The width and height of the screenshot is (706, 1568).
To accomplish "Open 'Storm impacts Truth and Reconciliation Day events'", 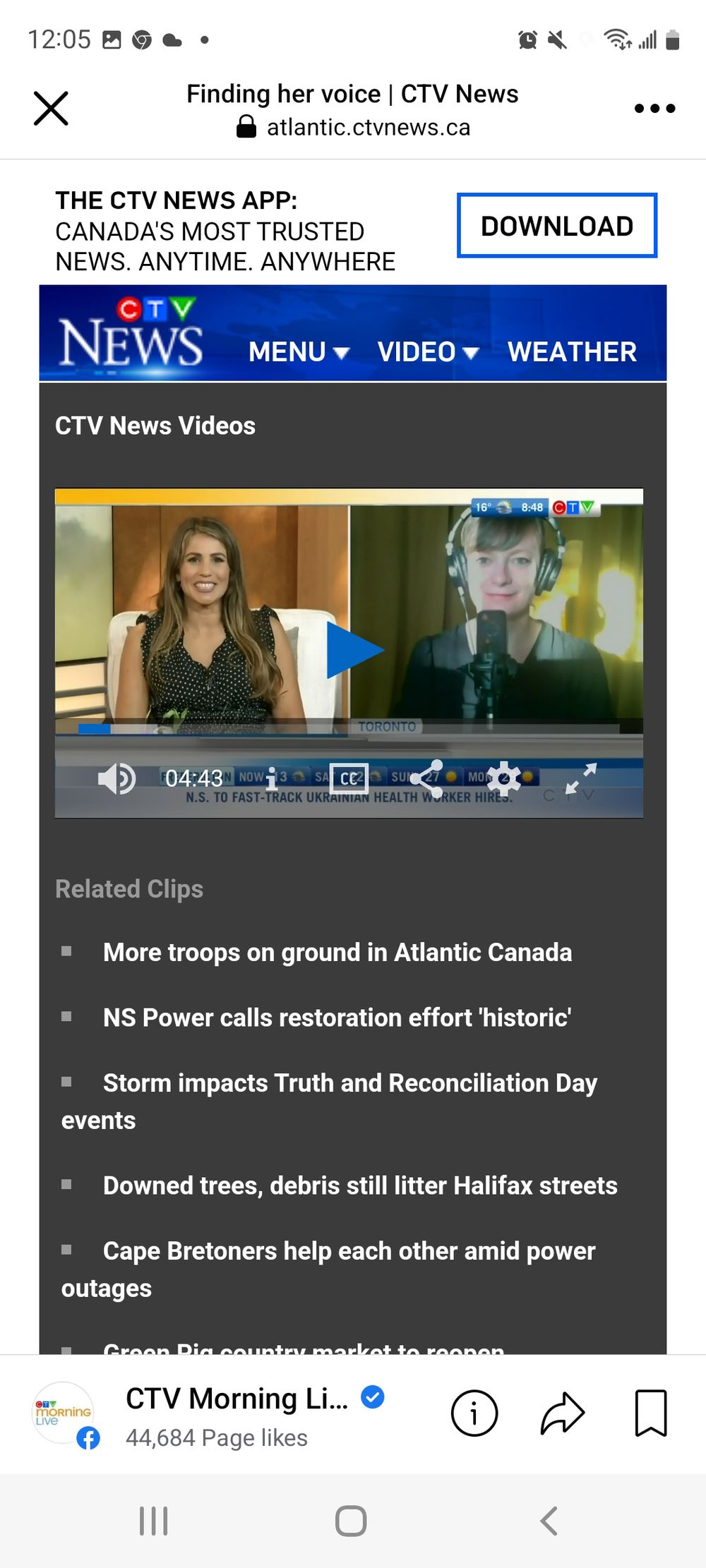I will click(x=330, y=1102).
